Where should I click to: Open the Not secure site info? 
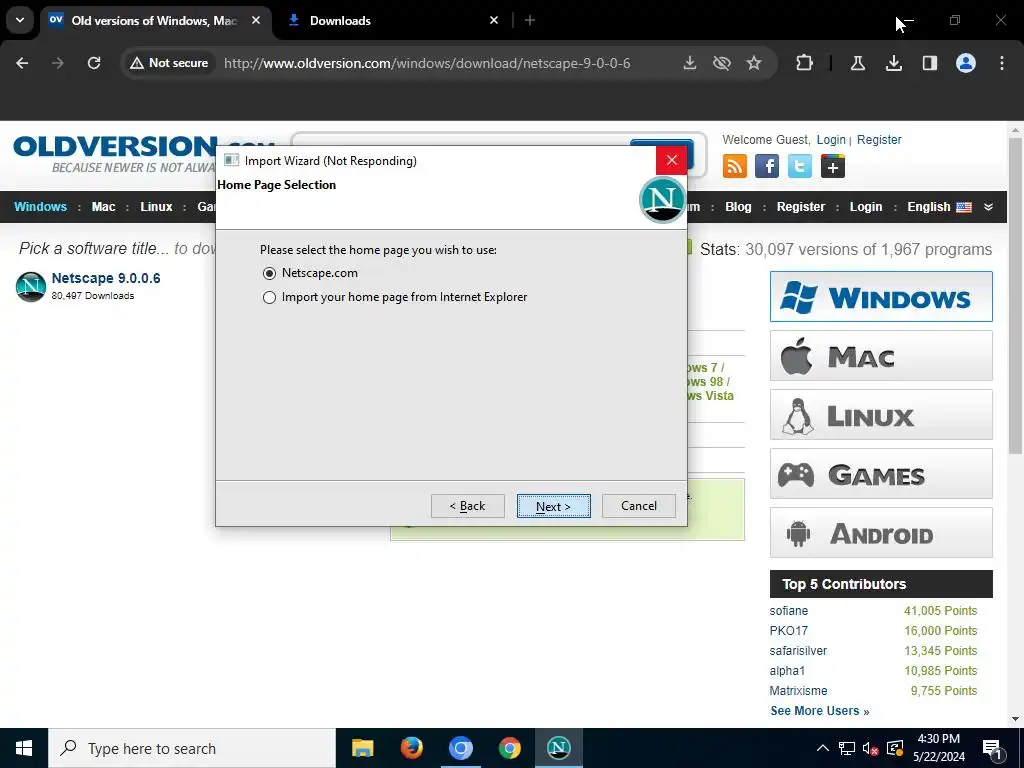pos(168,63)
